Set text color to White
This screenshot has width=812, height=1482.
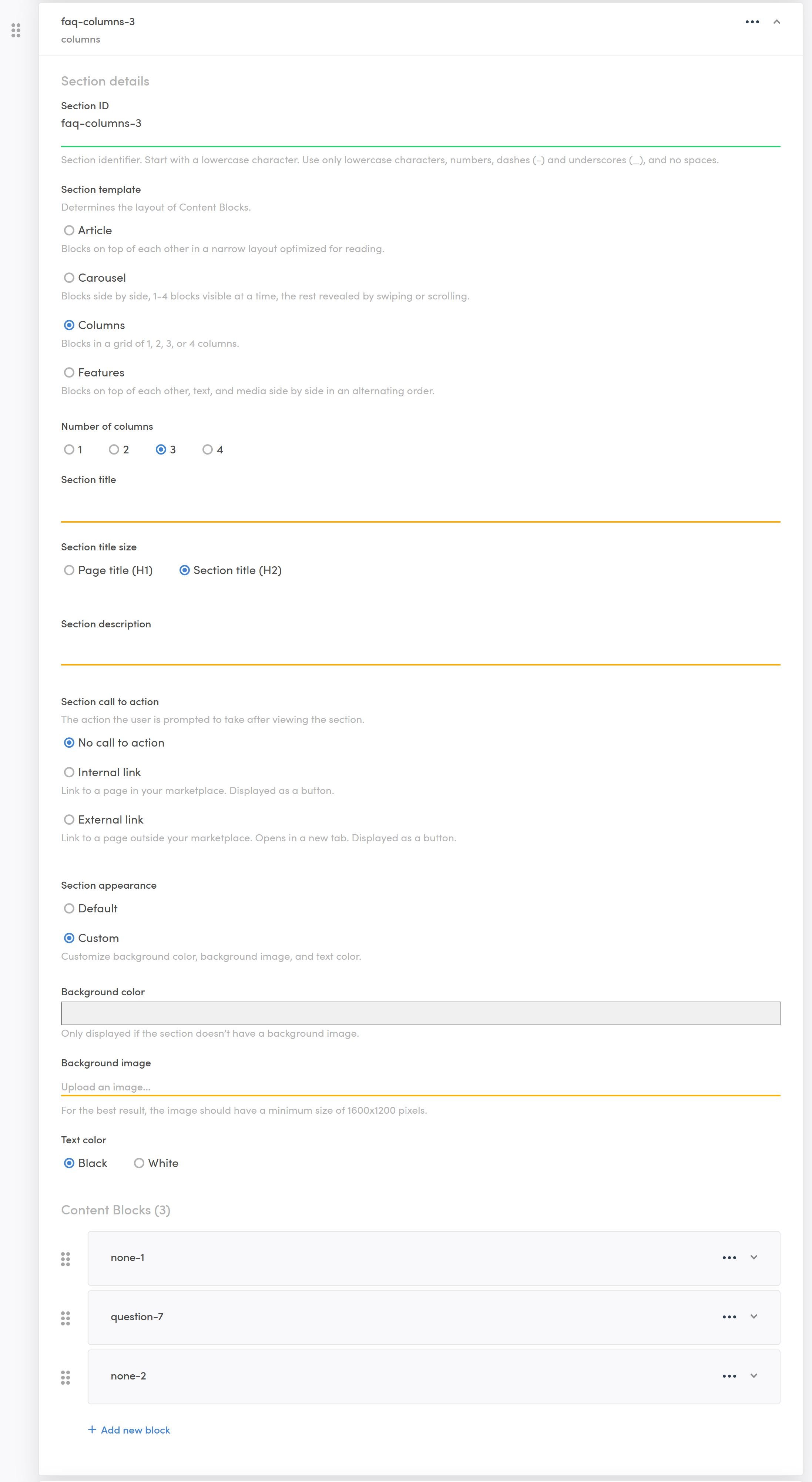[139, 1163]
